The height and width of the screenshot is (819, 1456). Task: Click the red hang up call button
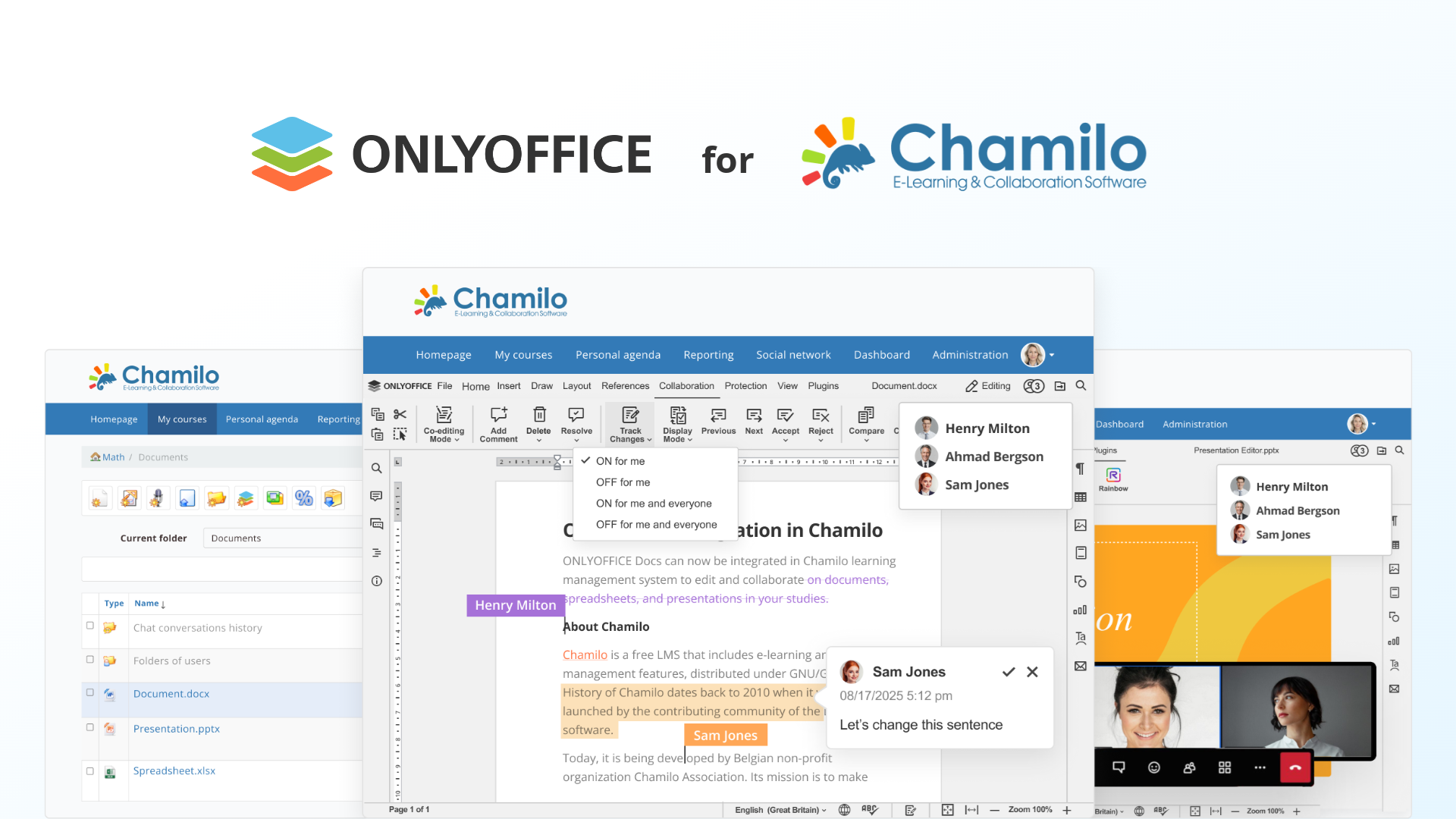[x=1294, y=767]
